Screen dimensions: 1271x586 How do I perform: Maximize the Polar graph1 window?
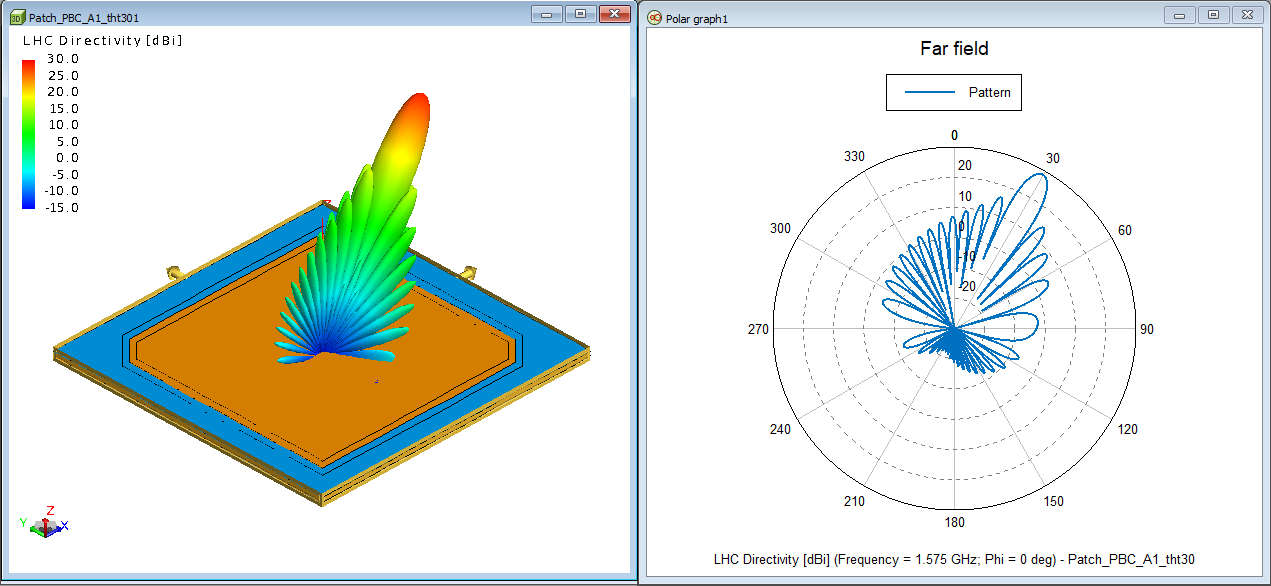1213,14
